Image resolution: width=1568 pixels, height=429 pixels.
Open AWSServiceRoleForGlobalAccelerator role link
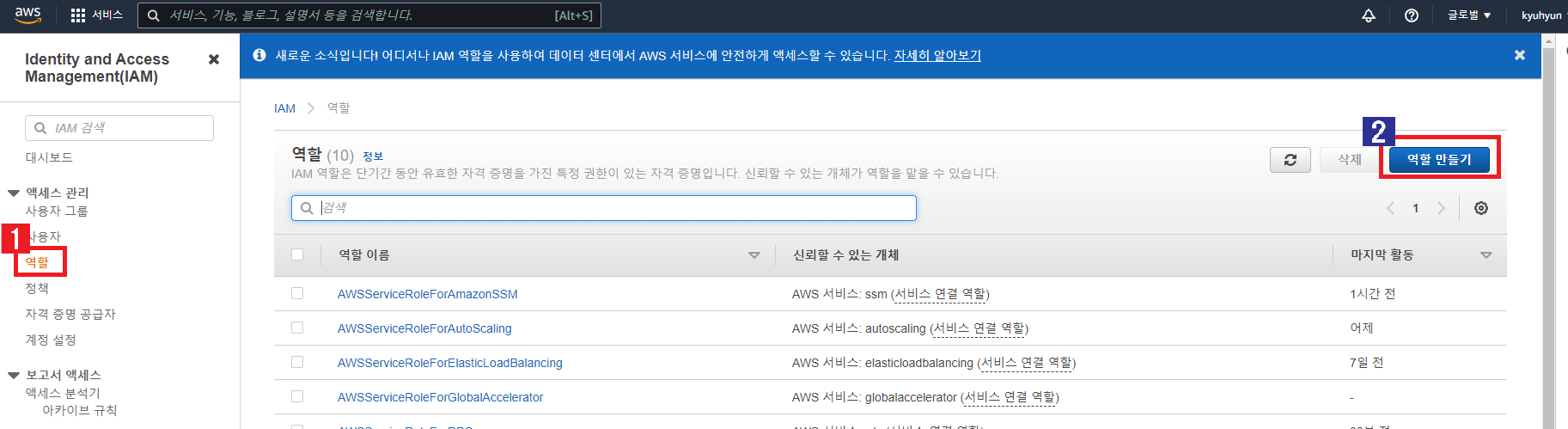pos(441,397)
